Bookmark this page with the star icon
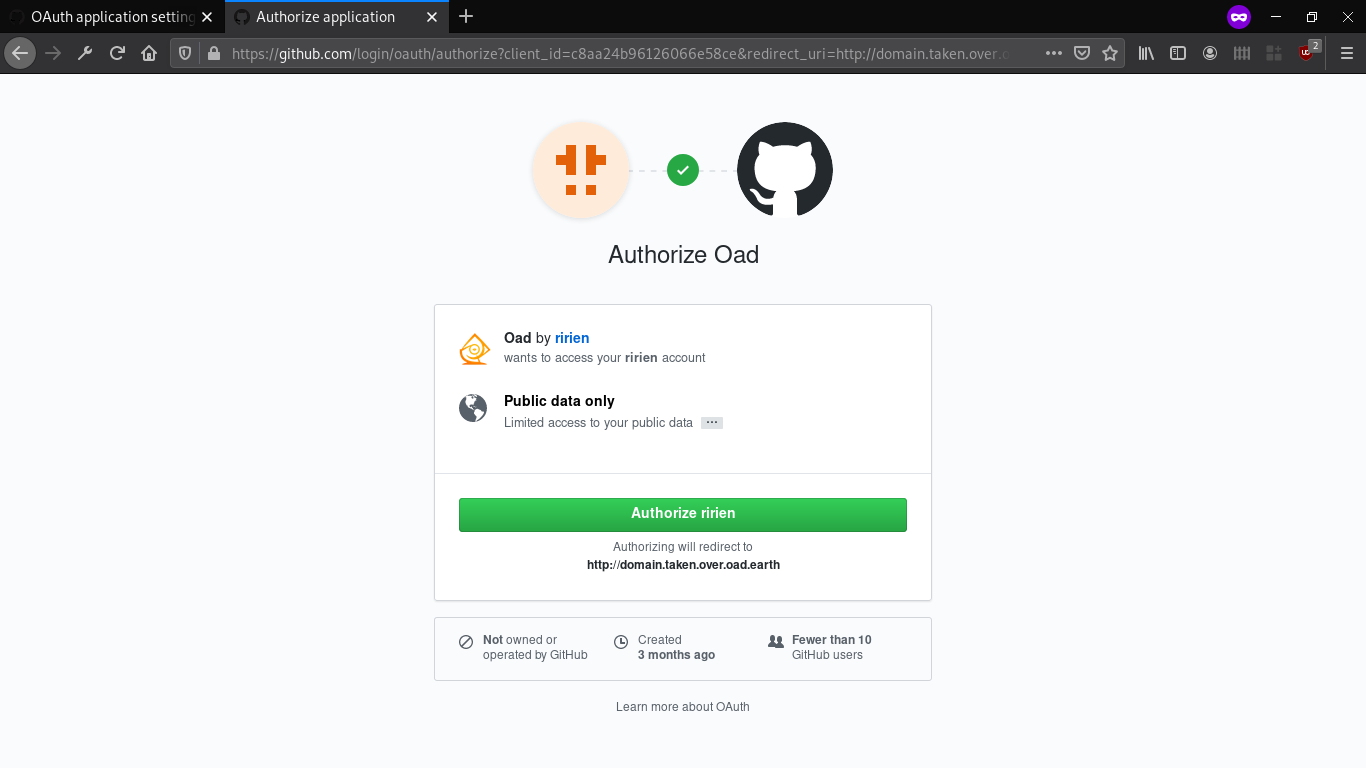Image resolution: width=1366 pixels, height=768 pixels. pos(1110,53)
